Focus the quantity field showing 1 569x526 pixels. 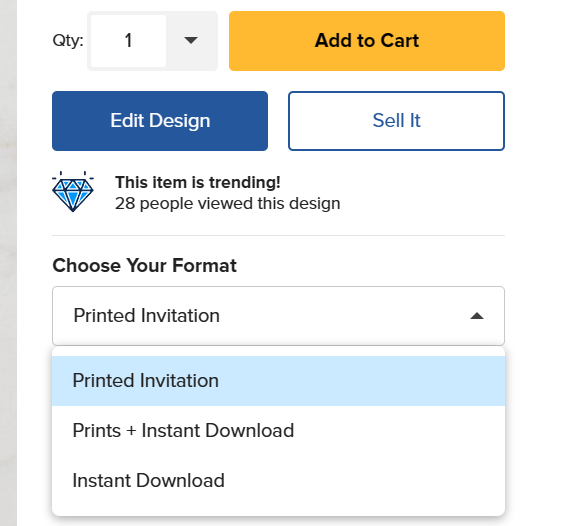click(x=128, y=41)
